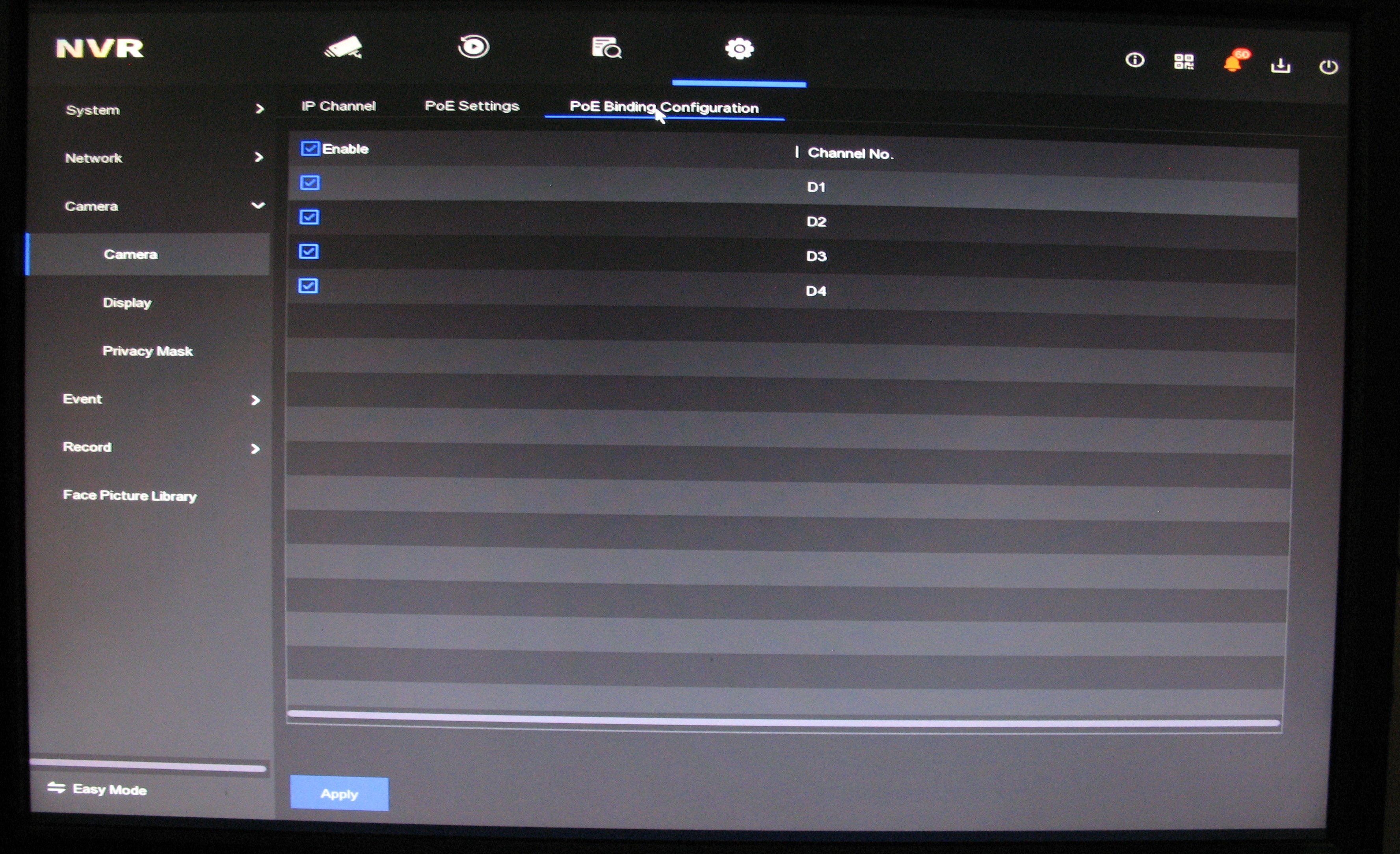Switch to the PoE Settings tab
This screenshot has width=1400, height=854.
tap(472, 106)
